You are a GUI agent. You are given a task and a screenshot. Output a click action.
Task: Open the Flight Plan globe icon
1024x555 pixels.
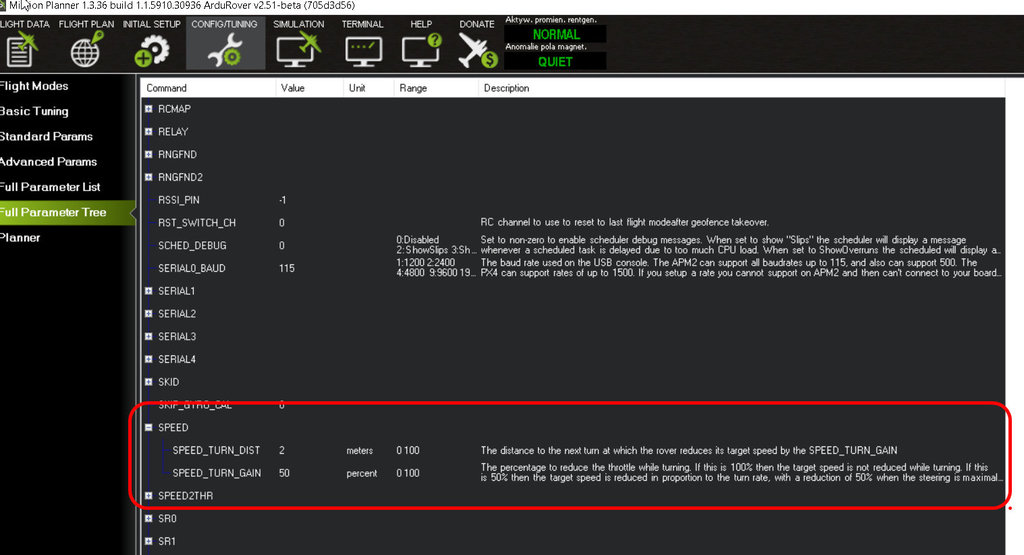tap(86, 48)
